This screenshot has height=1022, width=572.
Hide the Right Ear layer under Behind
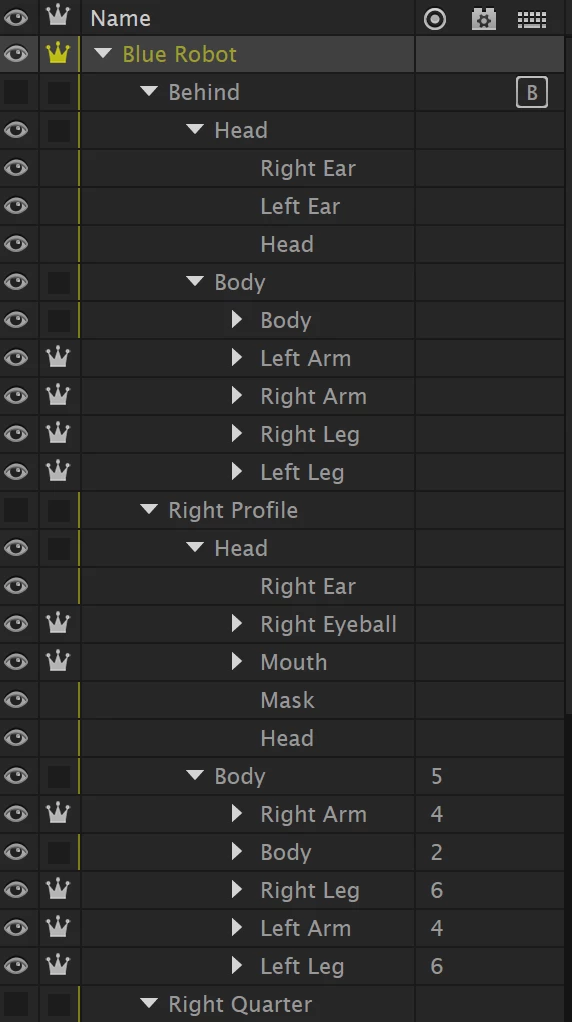16,168
